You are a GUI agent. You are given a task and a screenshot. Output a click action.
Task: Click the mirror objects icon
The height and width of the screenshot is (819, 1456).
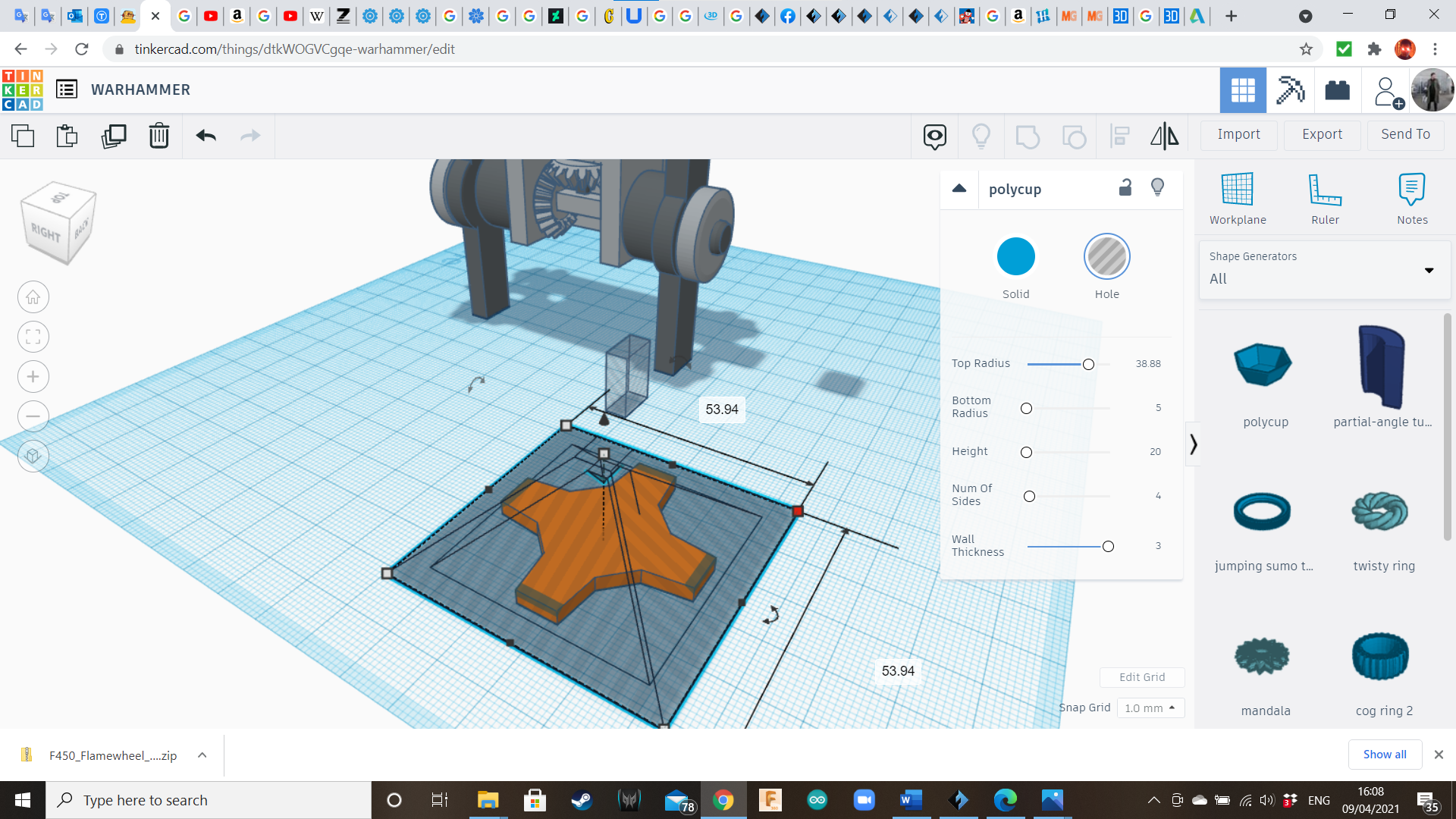[x=1164, y=134]
